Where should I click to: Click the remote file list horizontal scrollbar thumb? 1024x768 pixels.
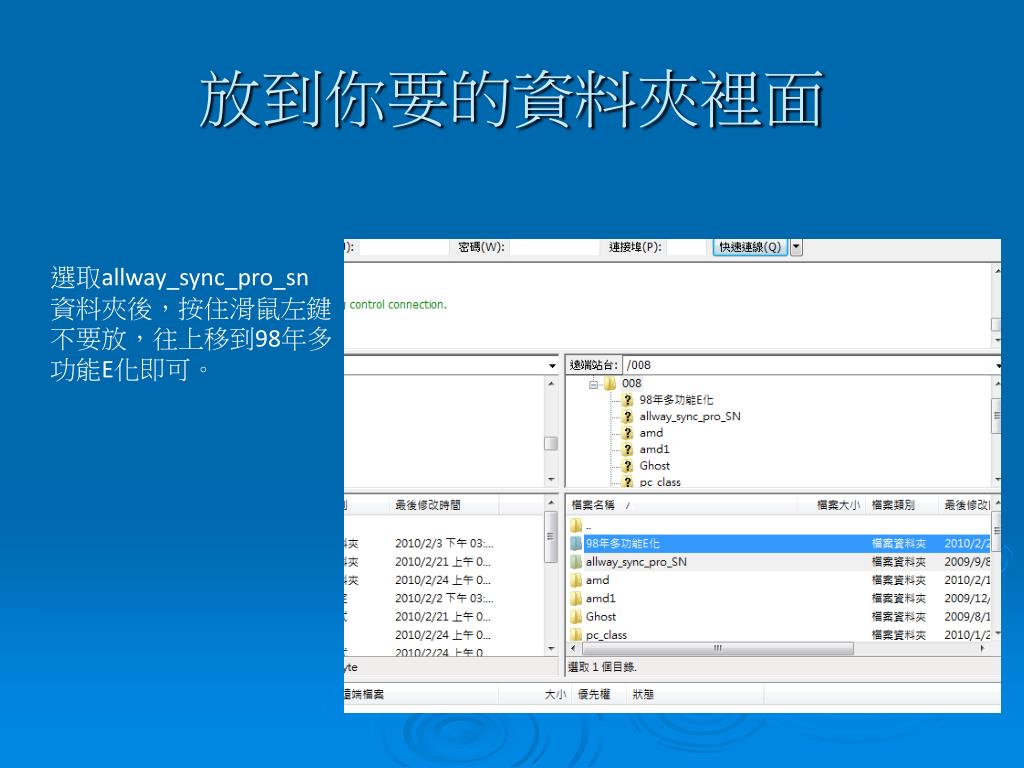point(717,648)
